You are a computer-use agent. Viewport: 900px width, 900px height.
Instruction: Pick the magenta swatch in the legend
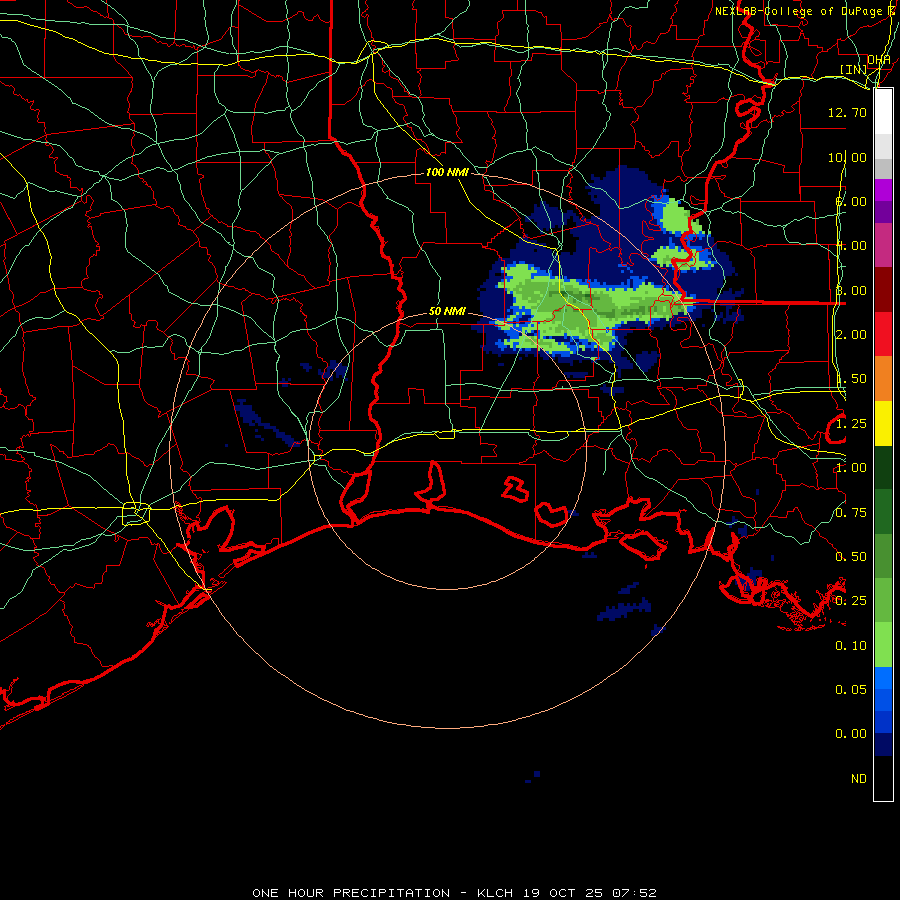(883, 190)
